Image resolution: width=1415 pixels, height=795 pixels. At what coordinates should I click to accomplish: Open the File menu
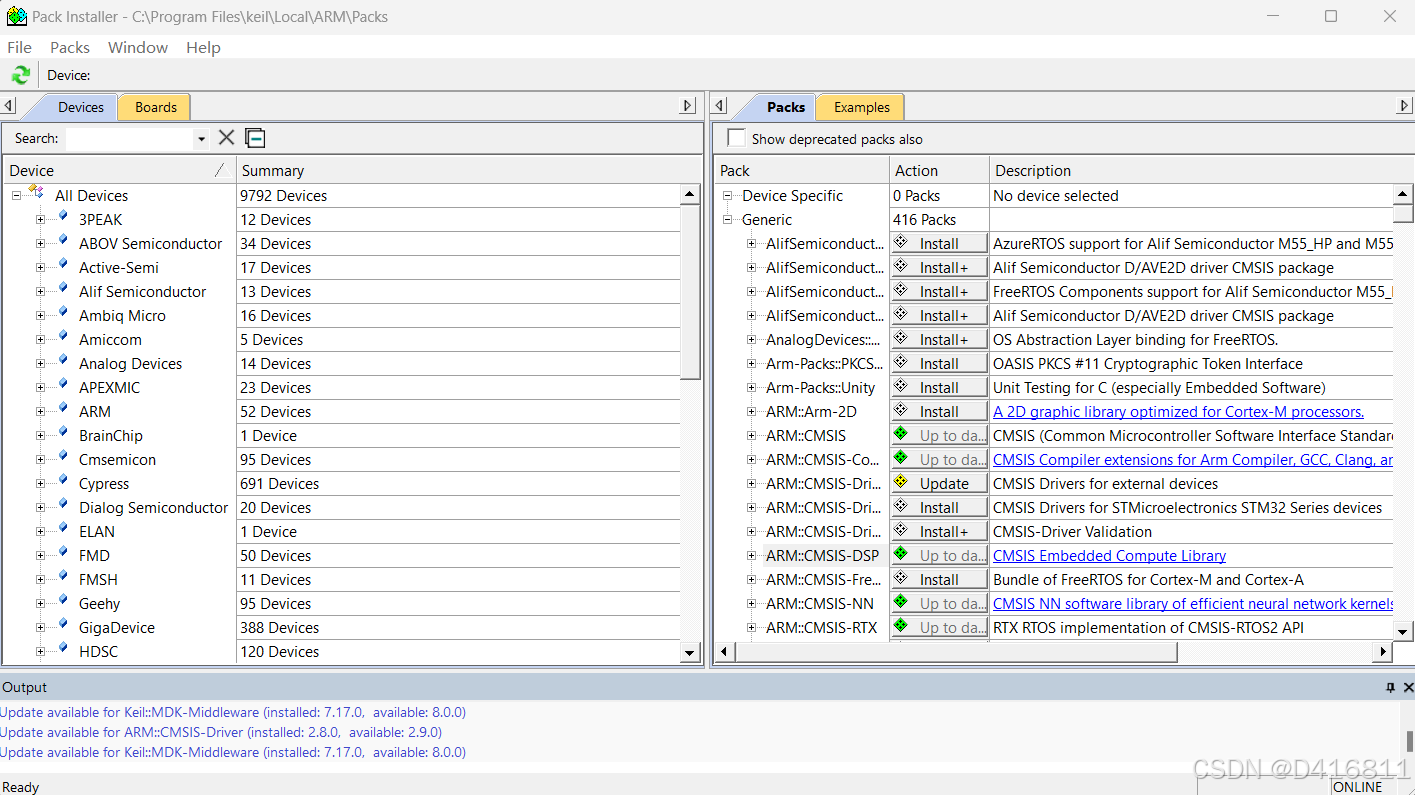[x=19, y=47]
